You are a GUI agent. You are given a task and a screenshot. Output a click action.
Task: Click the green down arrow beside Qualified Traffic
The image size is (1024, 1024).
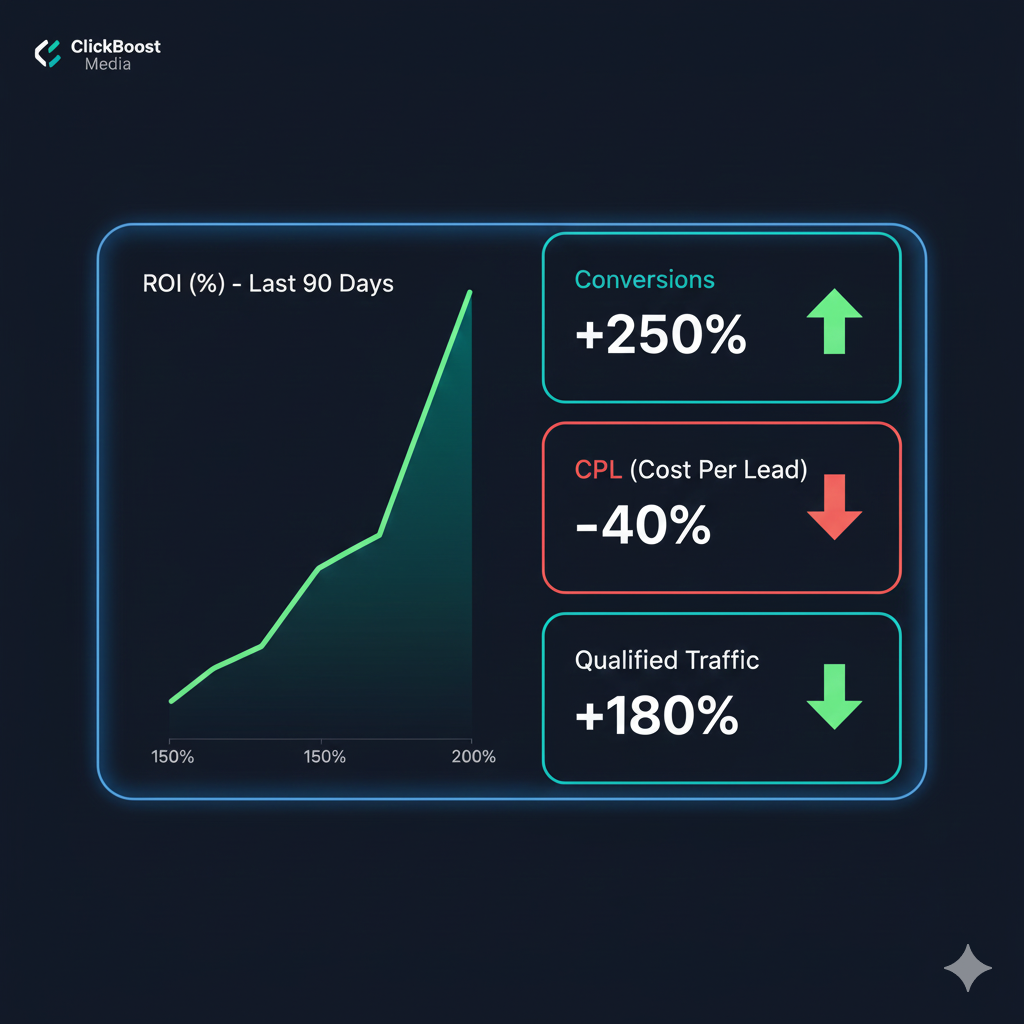833,696
